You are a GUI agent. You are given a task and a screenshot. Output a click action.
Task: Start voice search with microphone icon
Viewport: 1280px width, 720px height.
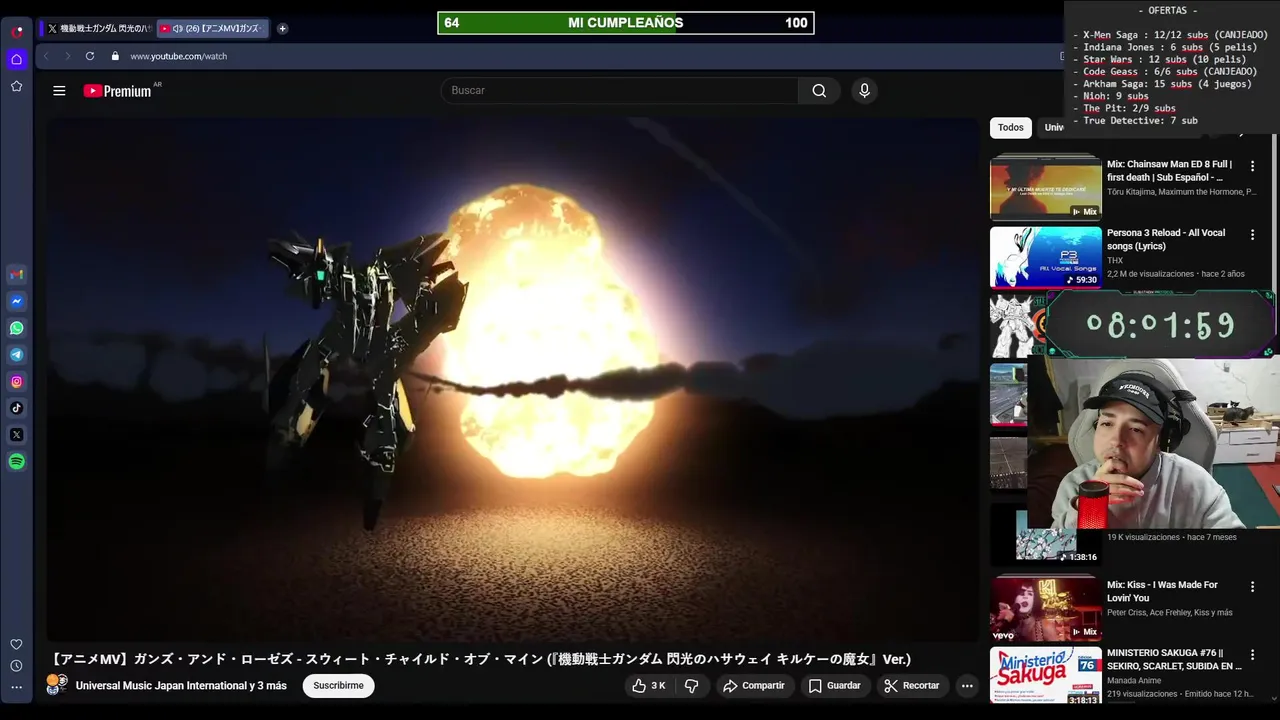[x=864, y=91]
